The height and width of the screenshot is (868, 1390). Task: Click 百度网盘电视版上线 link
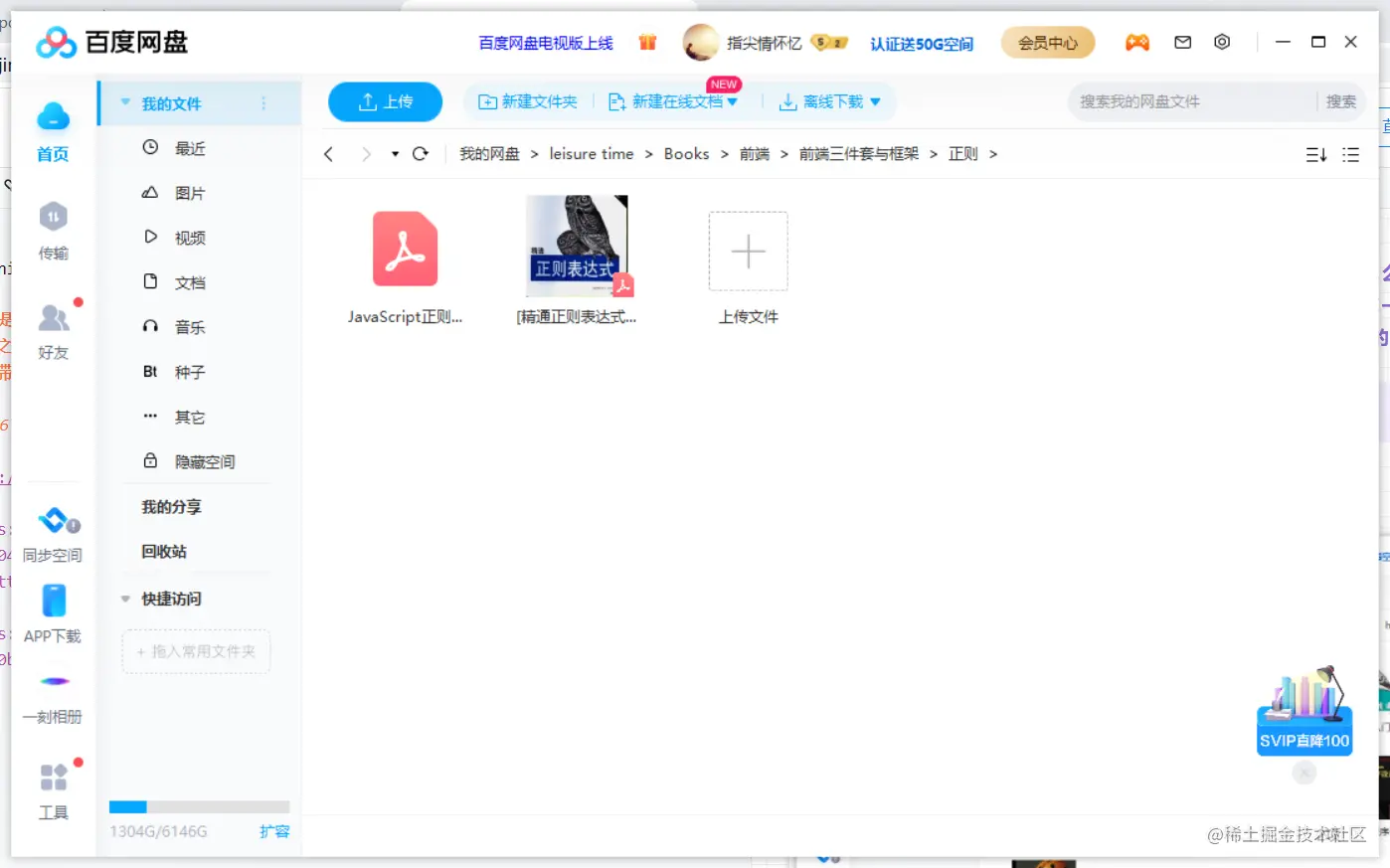(546, 43)
